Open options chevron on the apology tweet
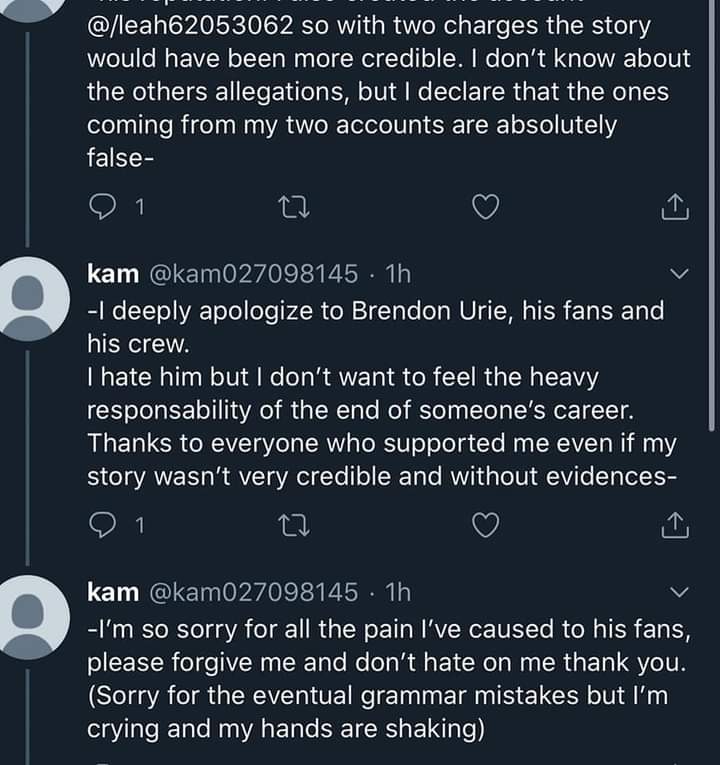Image resolution: width=720 pixels, height=765 pixels. [679, 274]
